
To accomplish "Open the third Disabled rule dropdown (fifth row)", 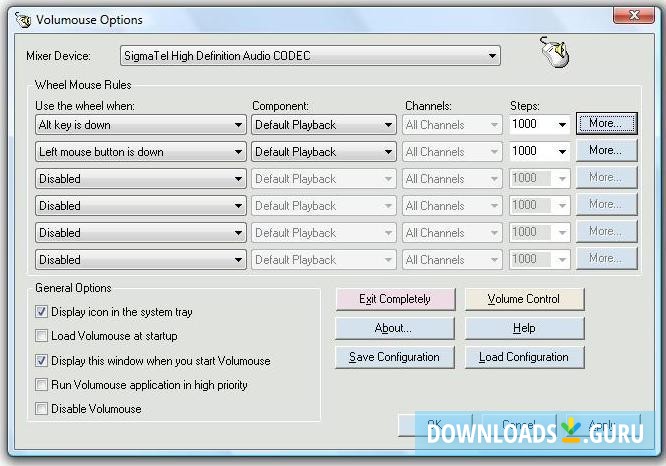I will (x=141, y=233).
